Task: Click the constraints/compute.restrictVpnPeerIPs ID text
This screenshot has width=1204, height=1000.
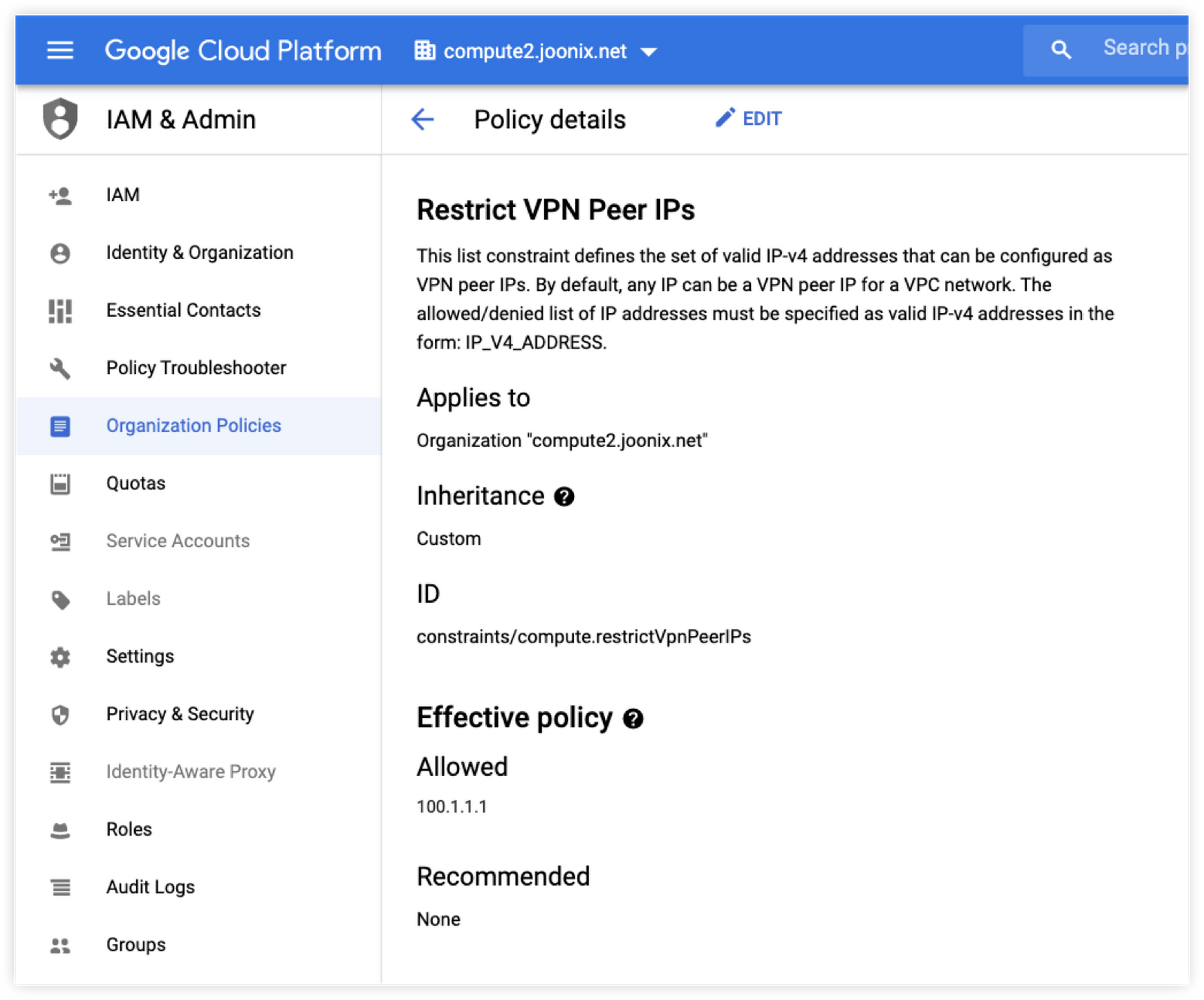Action: (584, 637)
